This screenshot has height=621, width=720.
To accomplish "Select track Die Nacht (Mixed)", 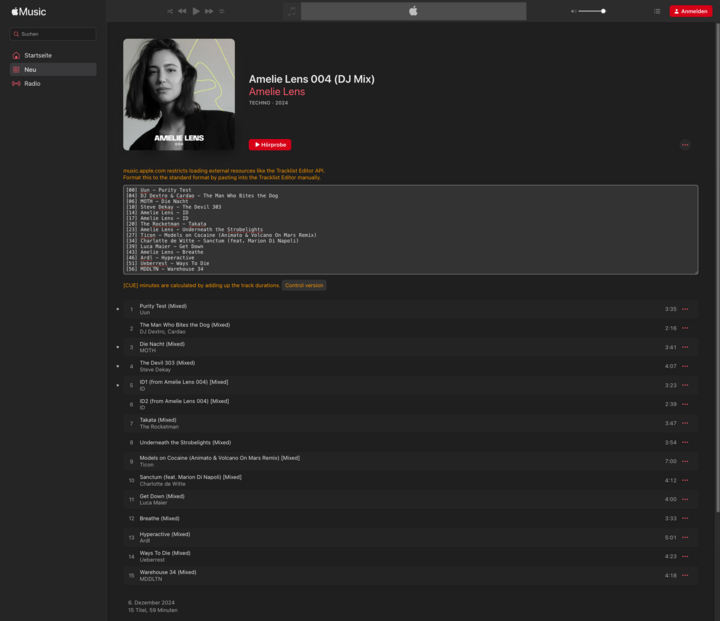I will tap(411, 347).
